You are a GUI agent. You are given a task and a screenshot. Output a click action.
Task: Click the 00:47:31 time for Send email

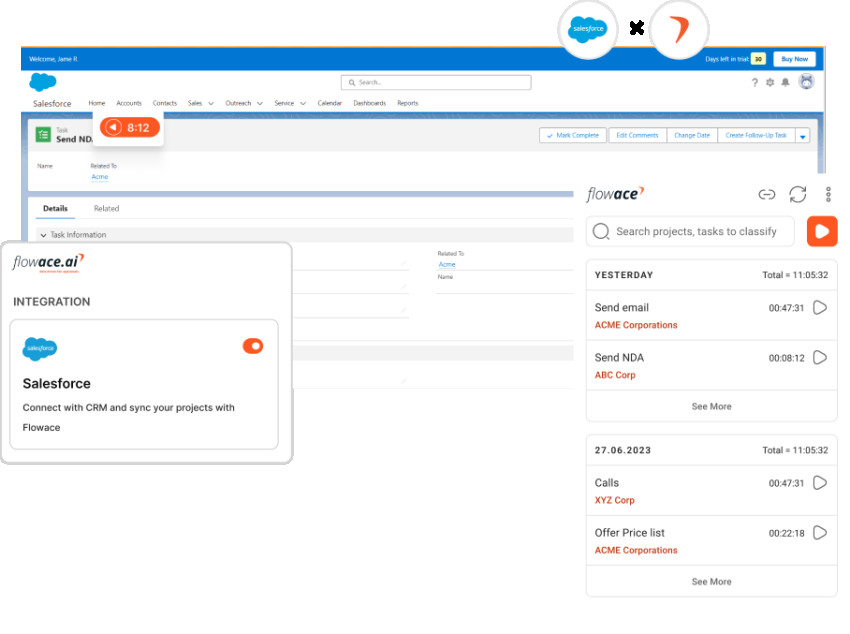click(786, 308)
